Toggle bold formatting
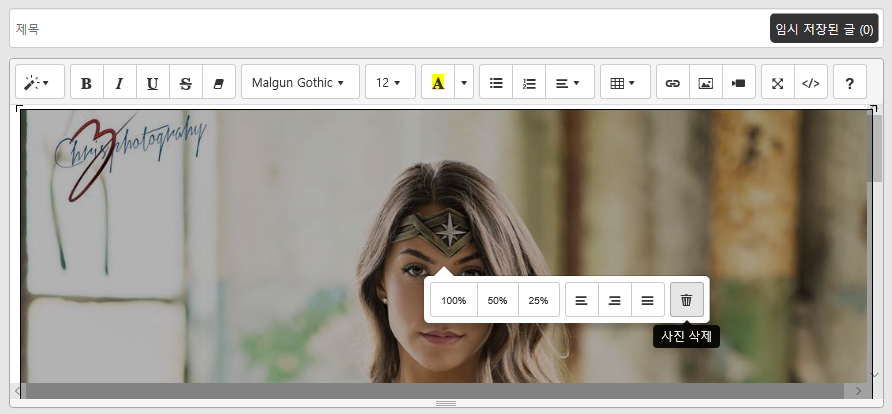 pyautogui.click(x=86, y=83)
